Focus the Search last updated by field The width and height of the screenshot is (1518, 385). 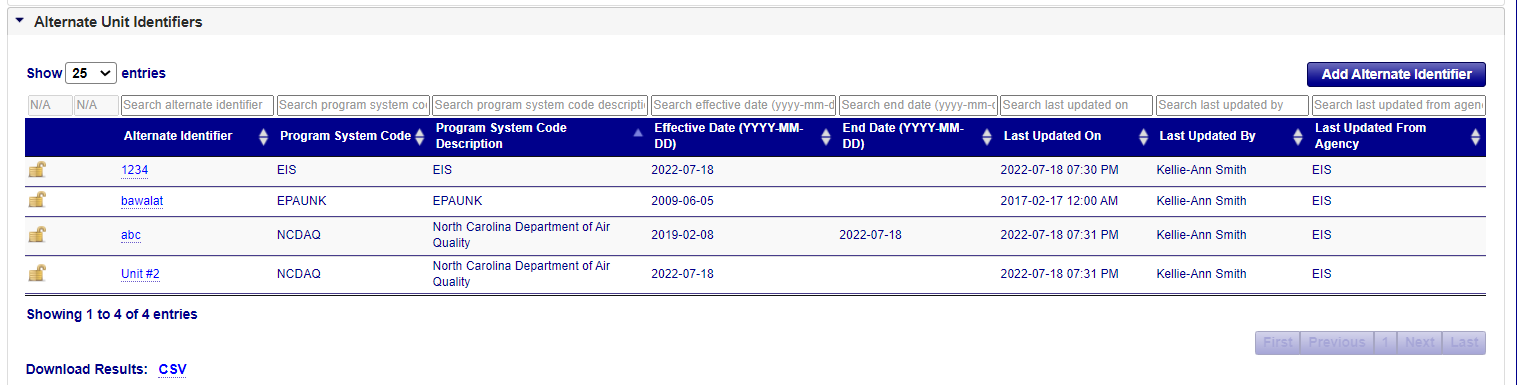[1232, 105]
